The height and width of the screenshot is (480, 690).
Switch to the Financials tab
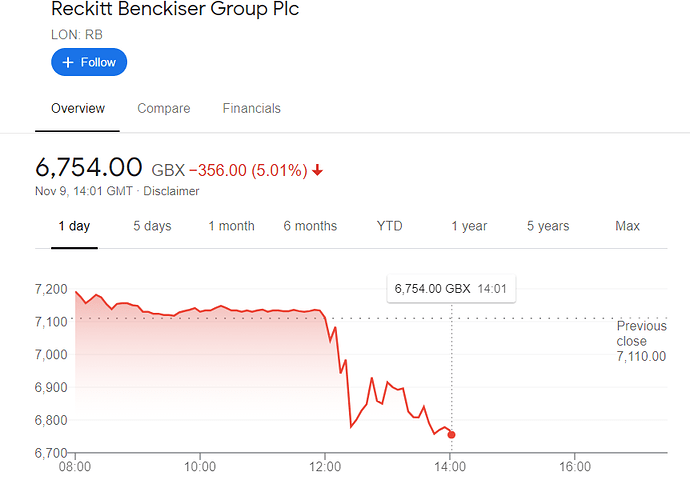(x=252, y=108)
